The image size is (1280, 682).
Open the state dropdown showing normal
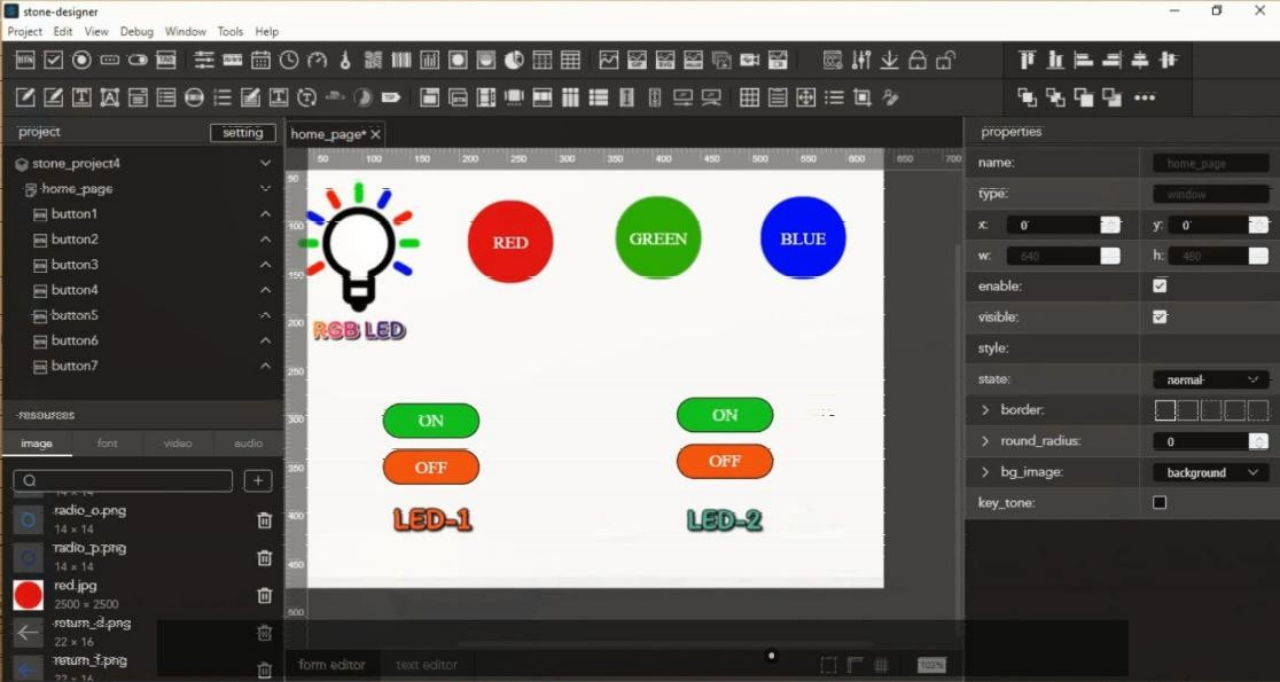point(1210,380)
